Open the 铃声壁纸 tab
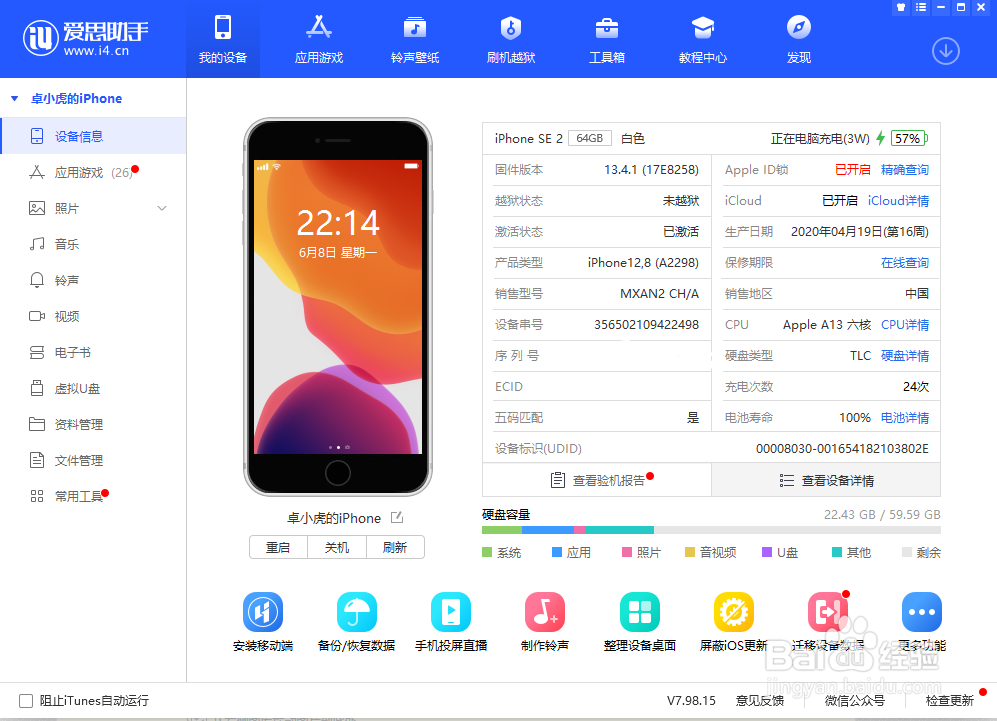 point(415,39)
